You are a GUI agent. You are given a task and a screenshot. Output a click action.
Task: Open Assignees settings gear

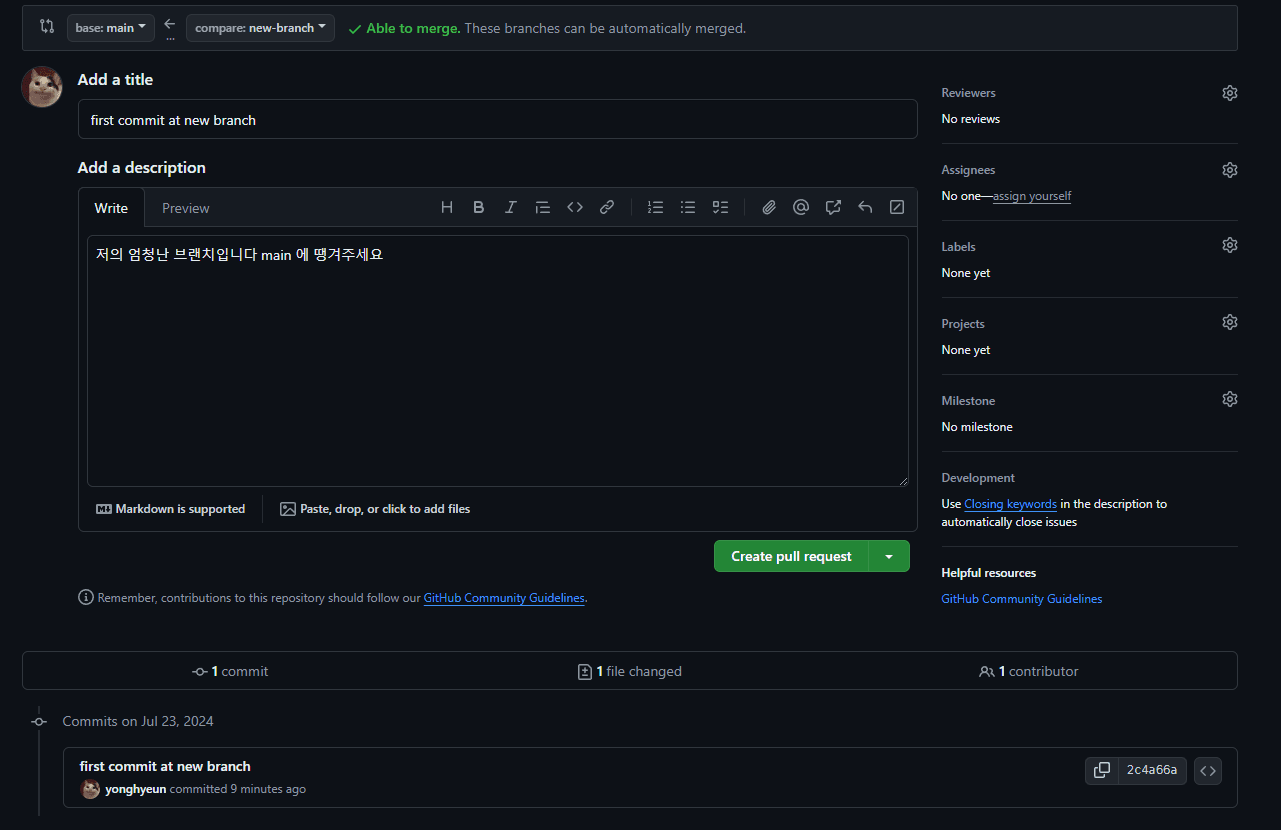(x=1230, y=170)
